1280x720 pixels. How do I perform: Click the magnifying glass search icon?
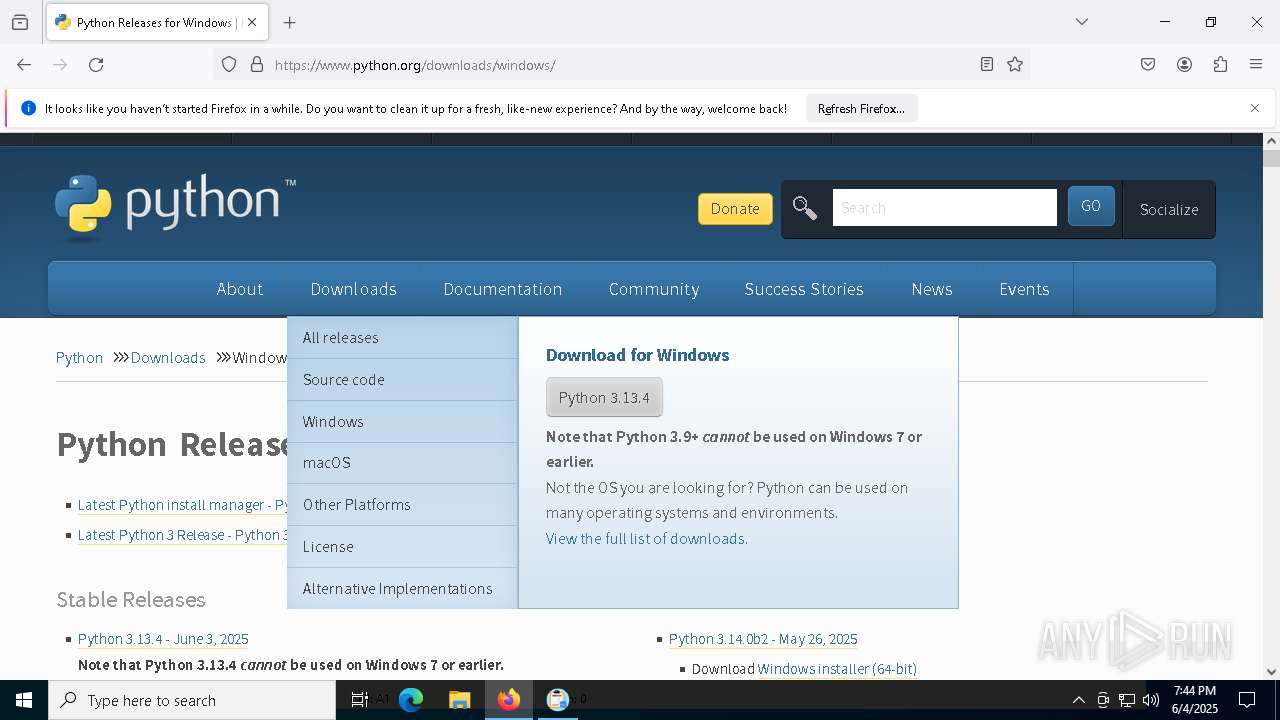[805, 208]
